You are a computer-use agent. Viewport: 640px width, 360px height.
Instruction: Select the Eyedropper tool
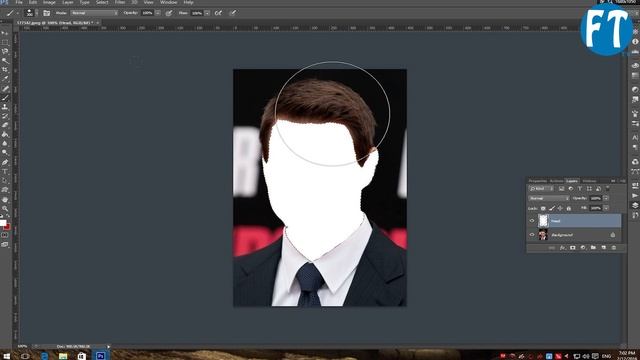click(x=5, y=79)
